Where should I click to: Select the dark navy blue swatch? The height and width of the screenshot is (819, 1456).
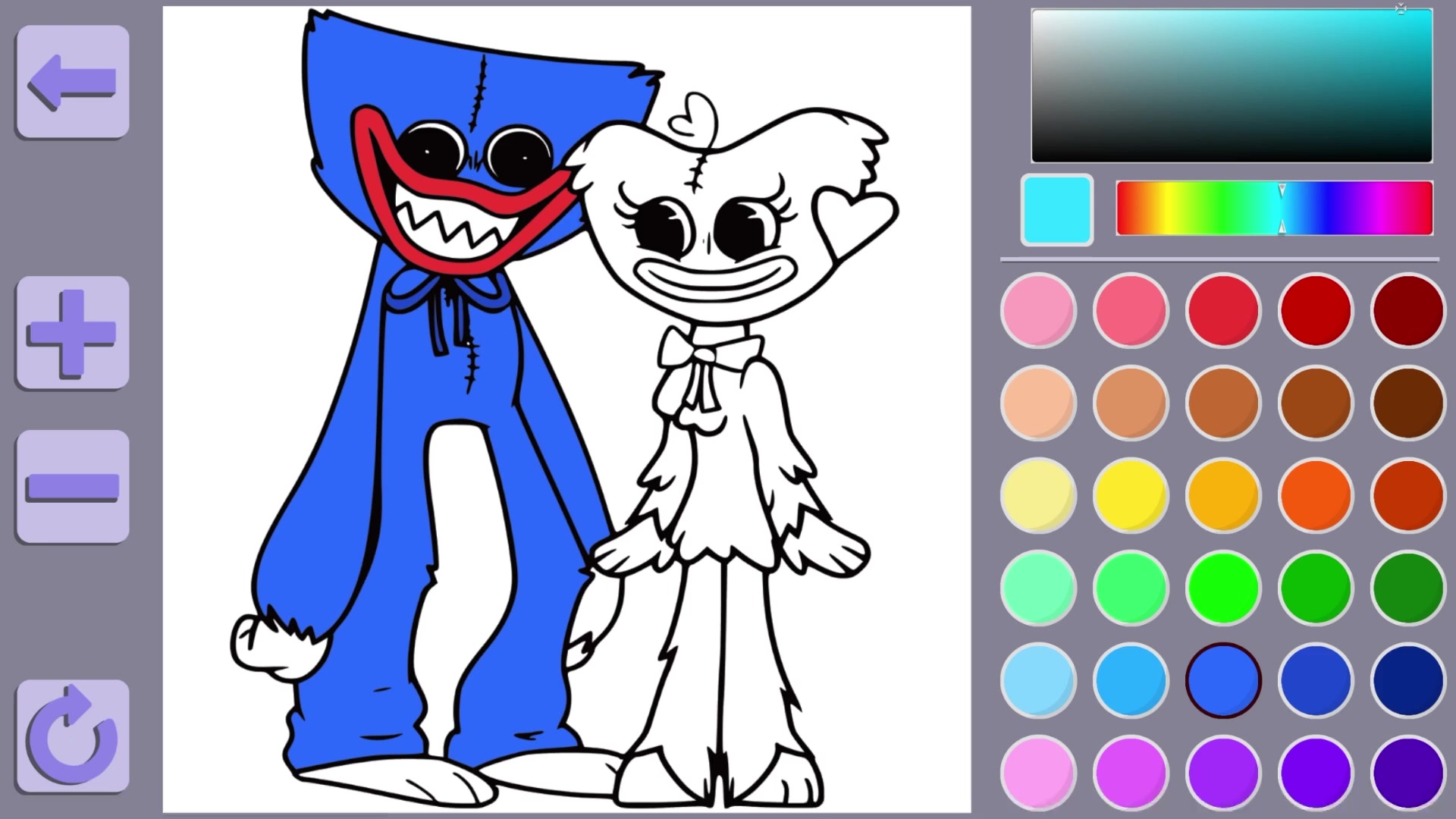click(x=1408, y=681)
